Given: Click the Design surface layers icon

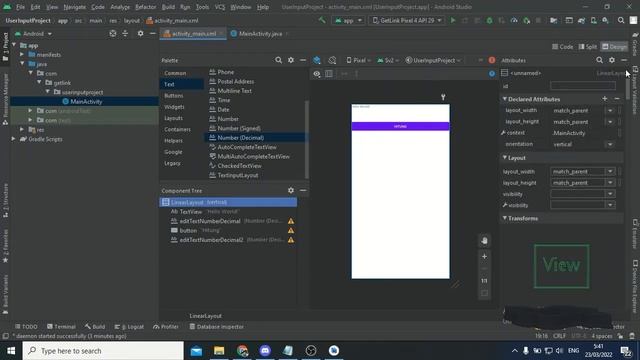Looking at the screenshot, I should (x=317, y=60).
